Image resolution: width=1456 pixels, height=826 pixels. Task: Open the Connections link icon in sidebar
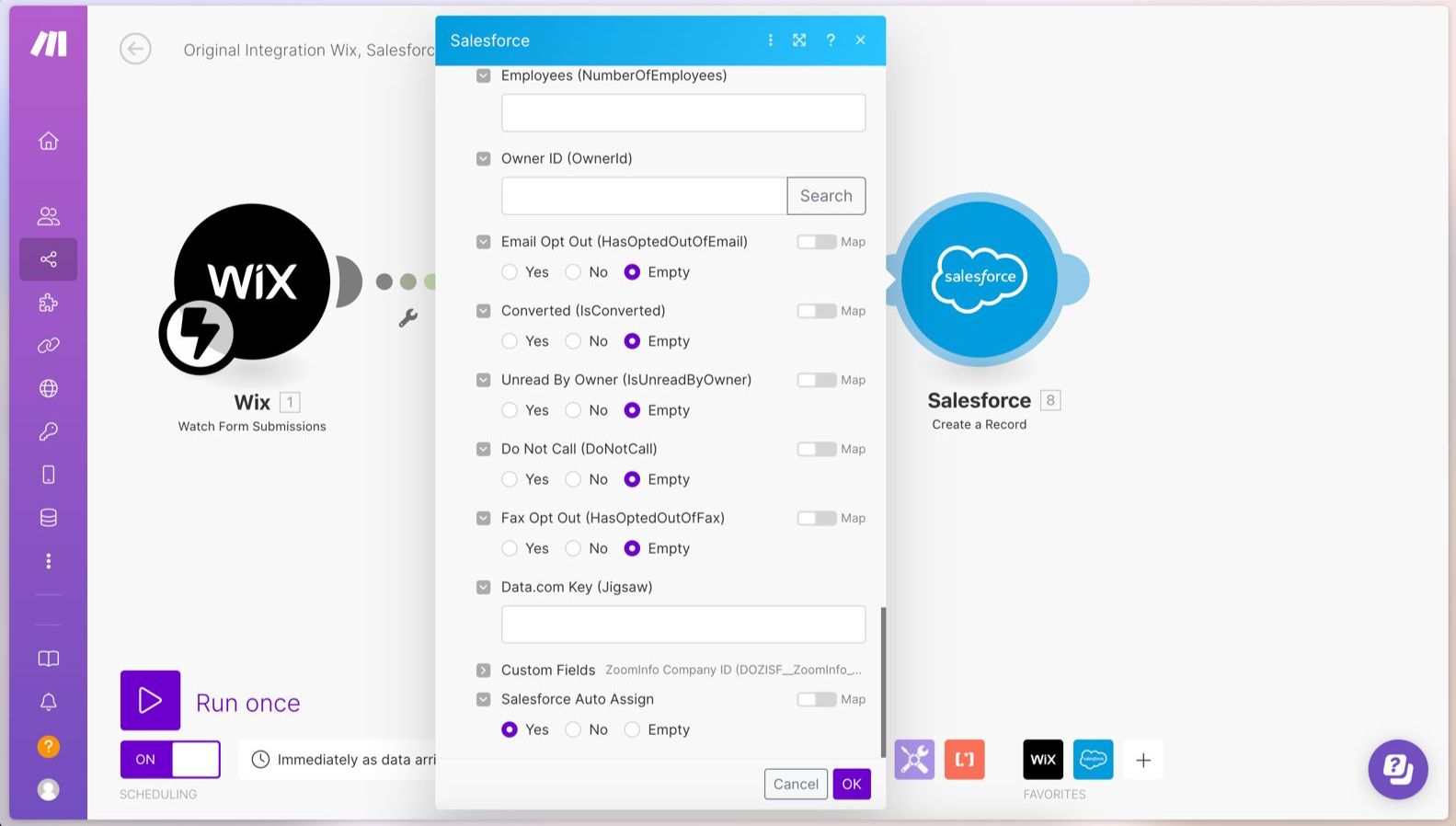pos(49,345)
